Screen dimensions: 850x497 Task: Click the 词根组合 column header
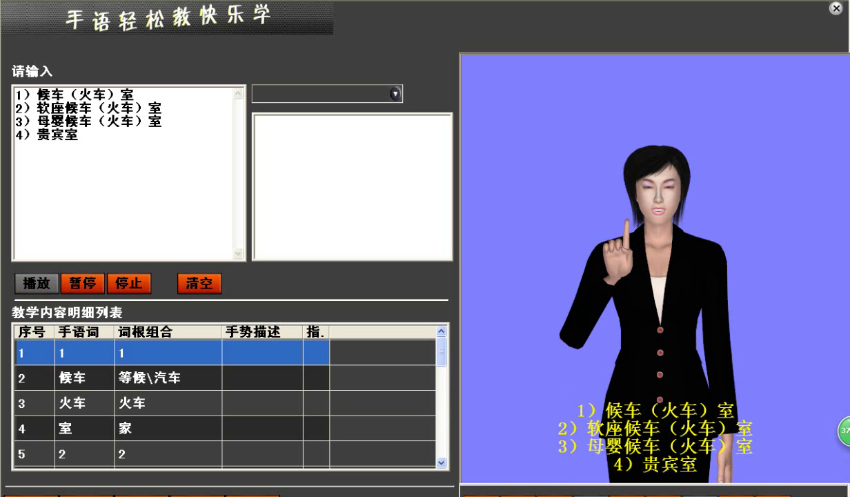point(168,332)
